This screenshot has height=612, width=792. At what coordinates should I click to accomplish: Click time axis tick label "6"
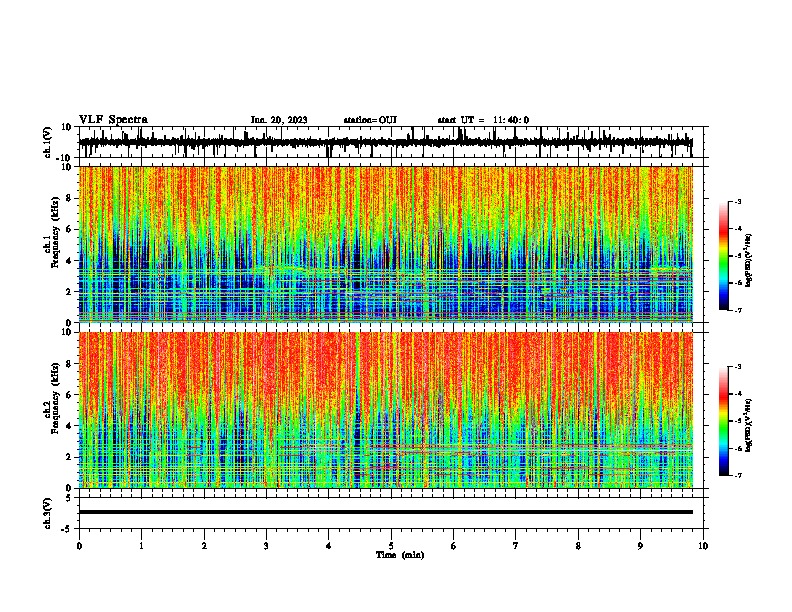point(454,546)
